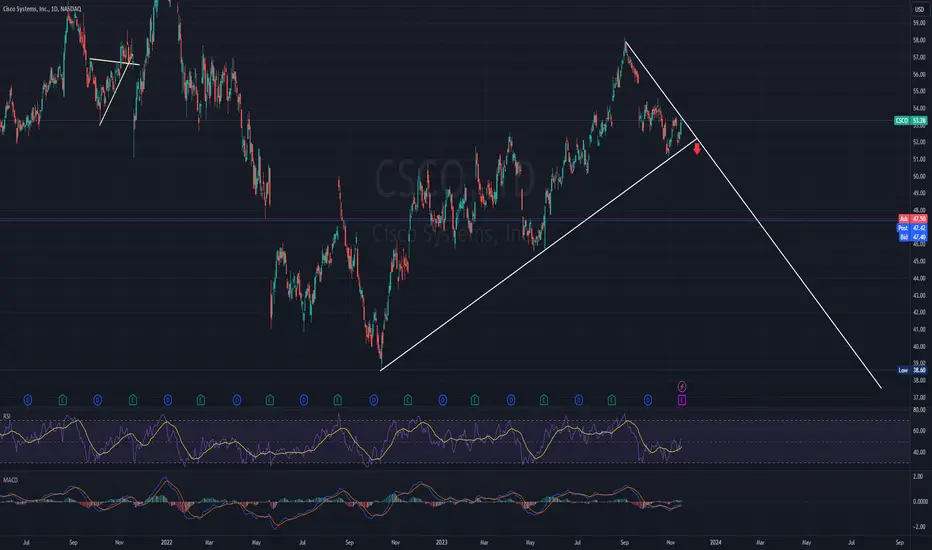
Task: Select the dividend marker at July 2023
Action: point(578,400)
